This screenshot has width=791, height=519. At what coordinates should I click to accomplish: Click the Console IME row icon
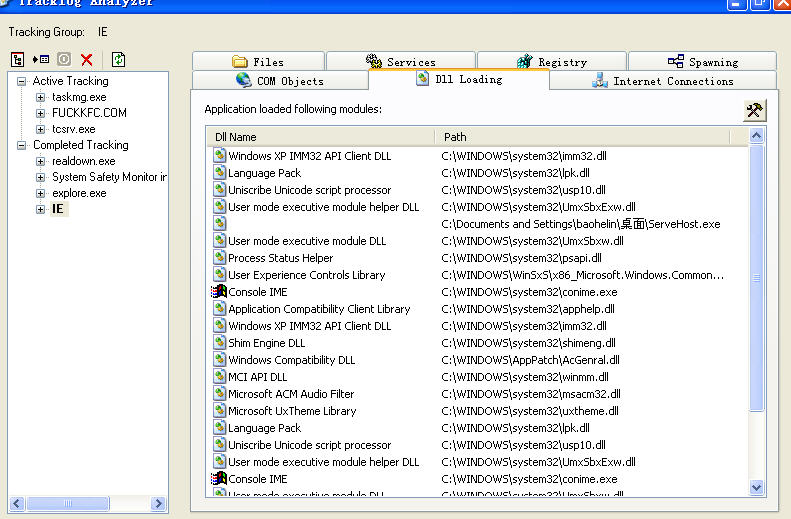[219, 292]
